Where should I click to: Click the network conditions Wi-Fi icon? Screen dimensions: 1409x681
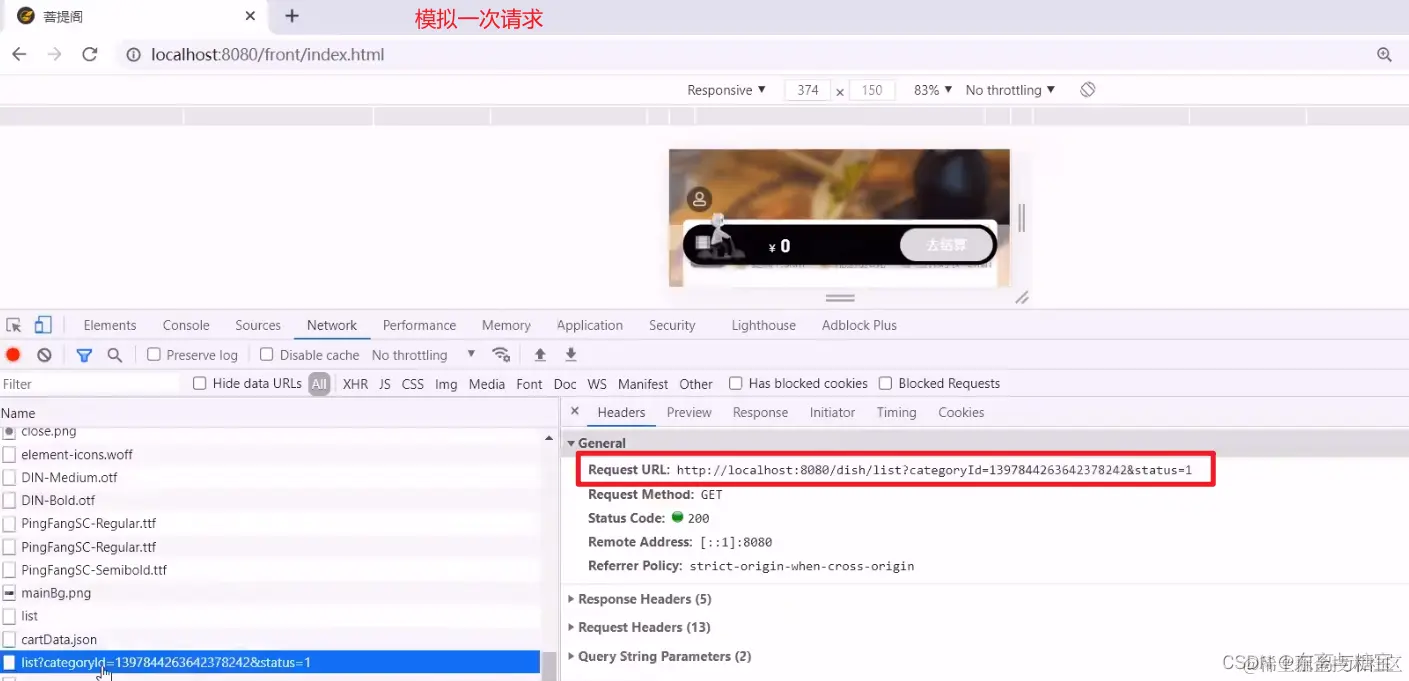pyautogui.click(x=501, y=354)
